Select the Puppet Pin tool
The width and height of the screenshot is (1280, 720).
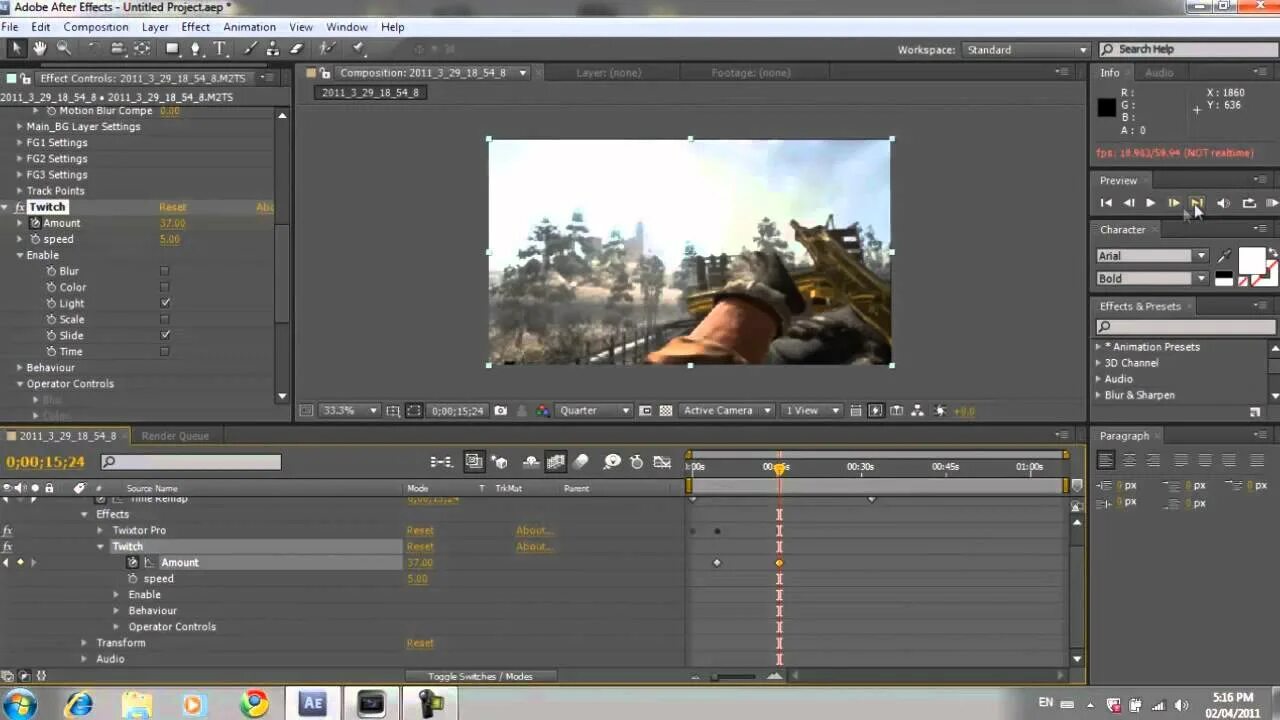coord(358,48)
